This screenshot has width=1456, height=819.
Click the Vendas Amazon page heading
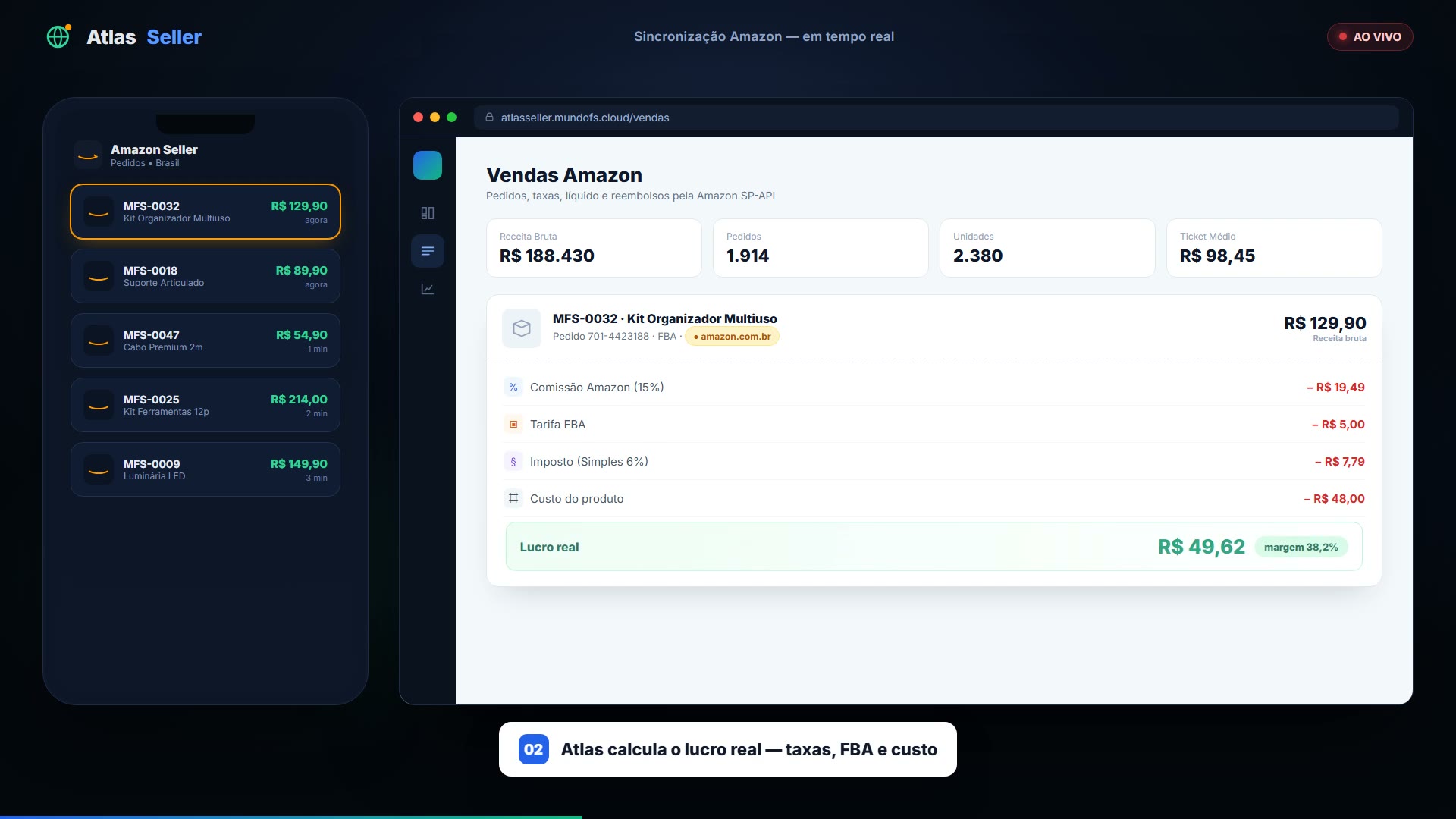[564, 175]
